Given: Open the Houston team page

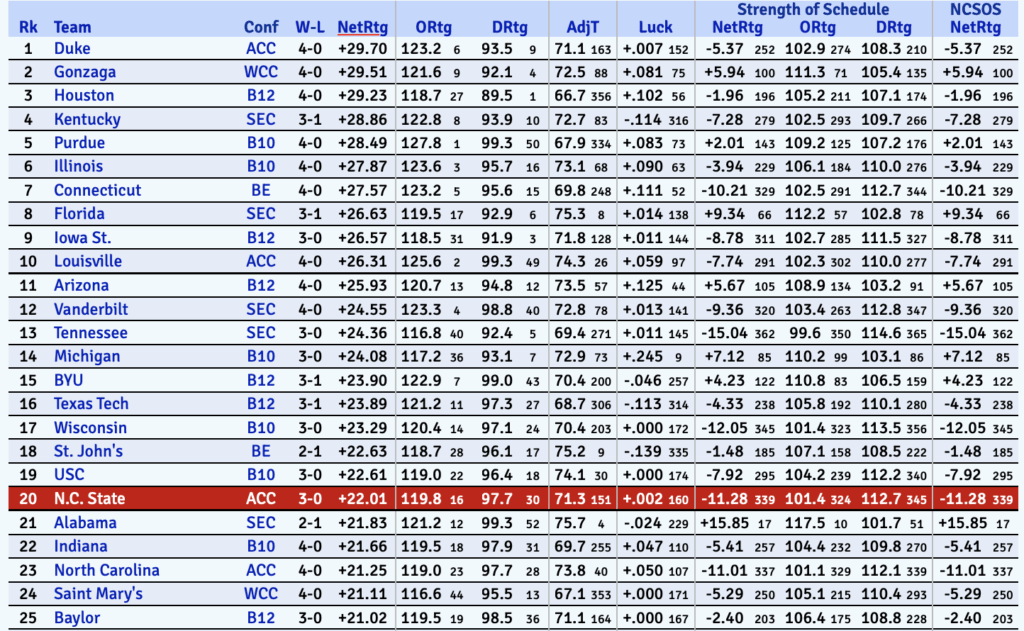Looking at the screenshot, I should click(83, 96).
